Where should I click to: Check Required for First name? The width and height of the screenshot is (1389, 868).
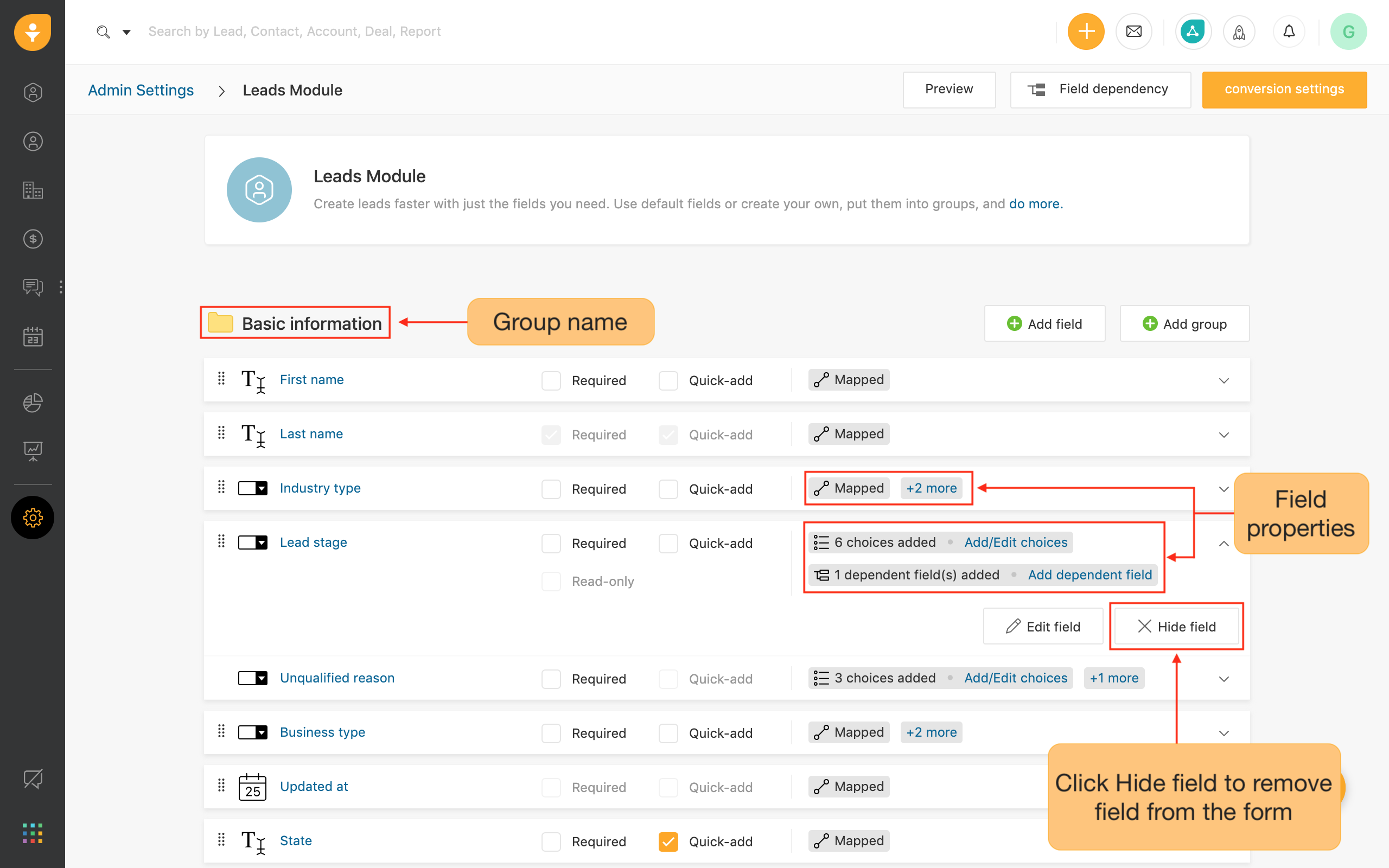coord(551,381)
